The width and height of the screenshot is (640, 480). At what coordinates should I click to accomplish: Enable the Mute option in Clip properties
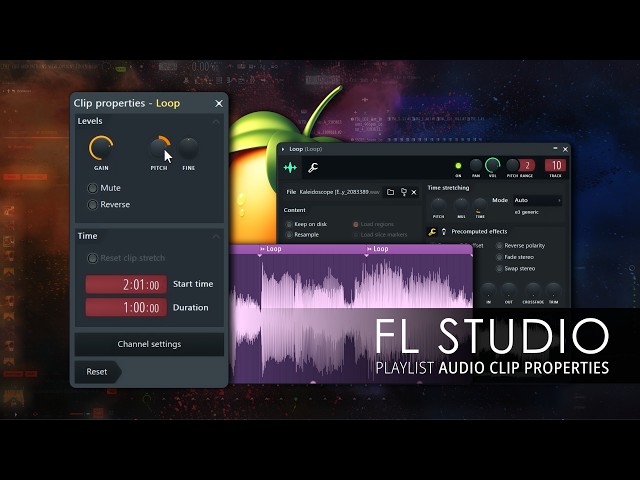tap(104, 188)
